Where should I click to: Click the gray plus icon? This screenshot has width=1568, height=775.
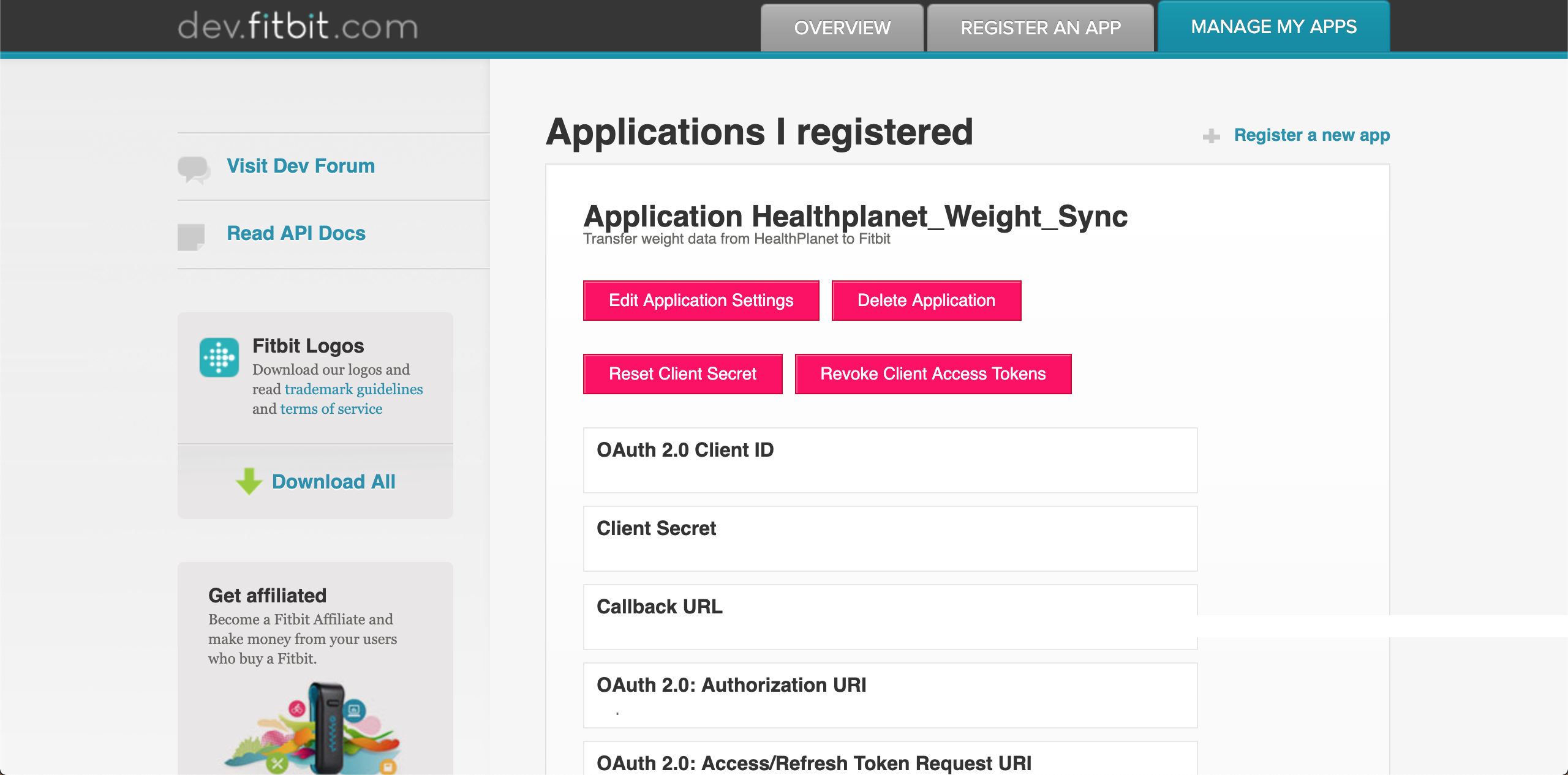pos(1211,136)
